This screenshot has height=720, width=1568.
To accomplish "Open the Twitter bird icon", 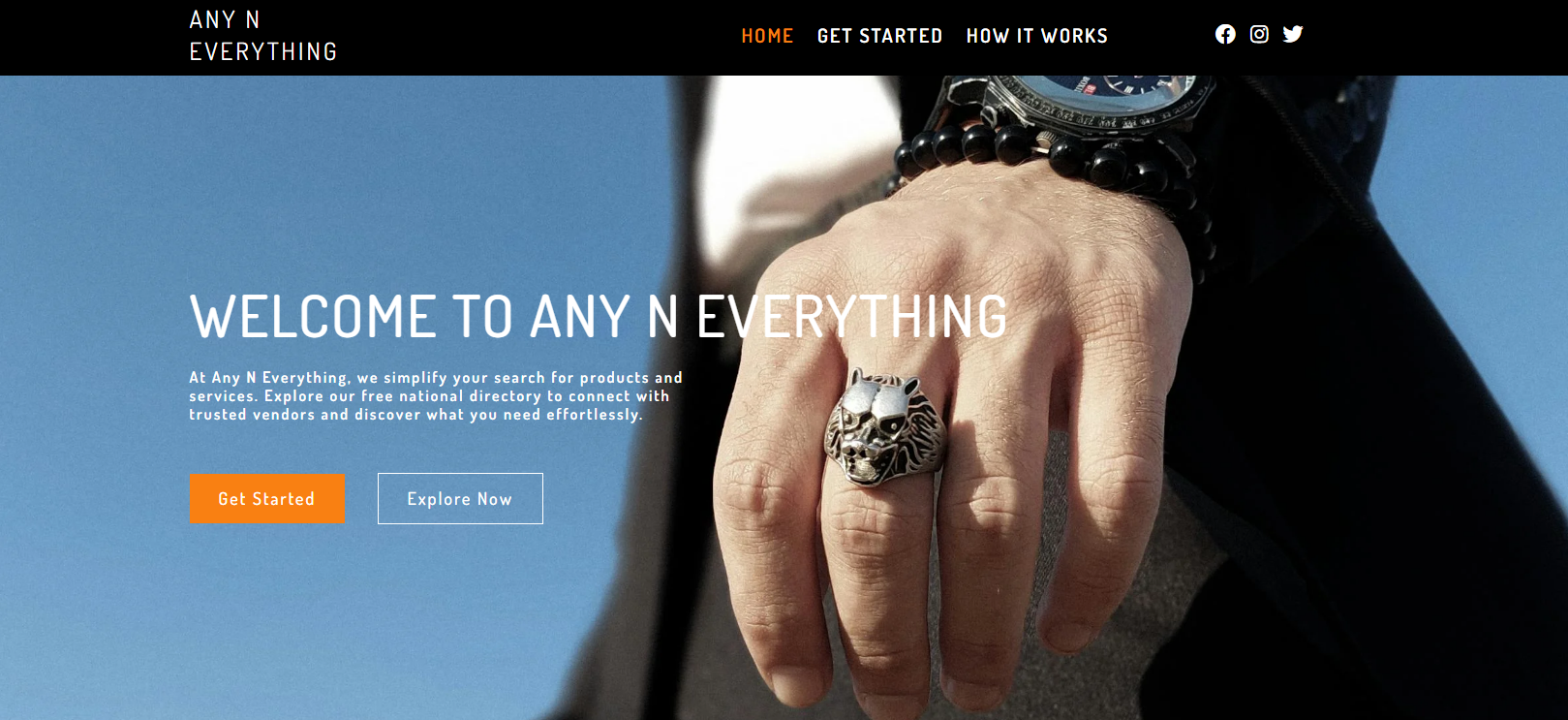I will pos(1293,35).
